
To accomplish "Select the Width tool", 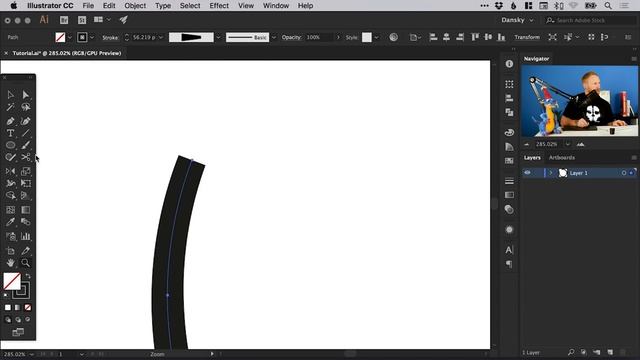I will 11,183.
